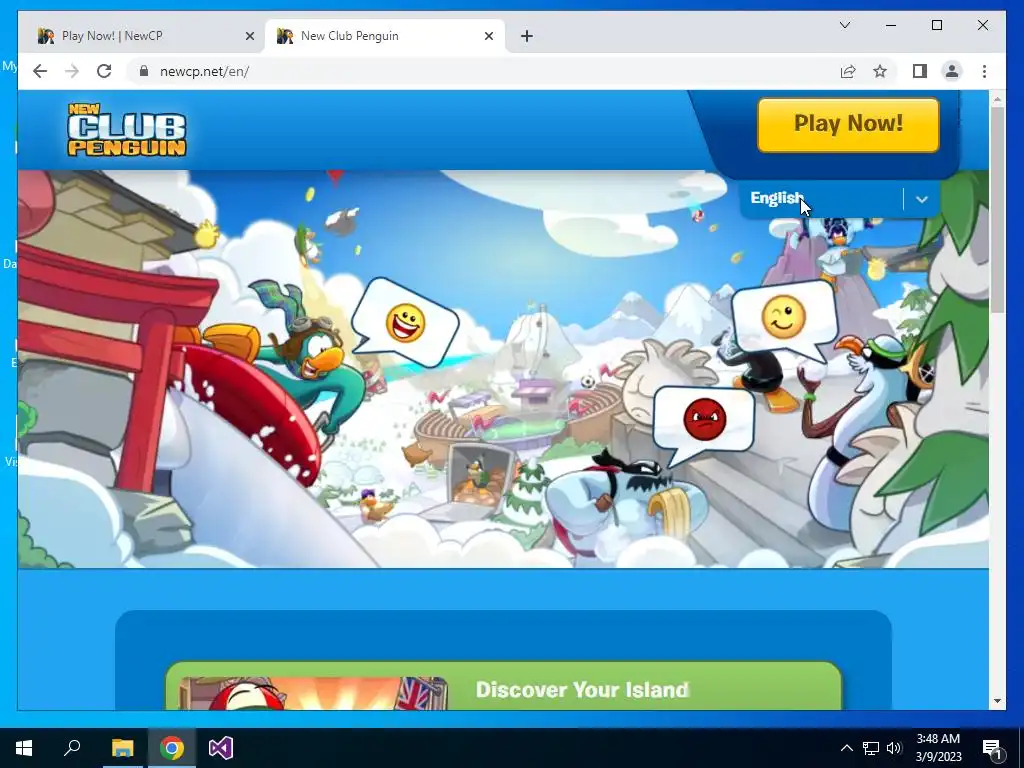
Task: Show hidden system tray icons
Action: pyautogui.click(x=846, y=748)
